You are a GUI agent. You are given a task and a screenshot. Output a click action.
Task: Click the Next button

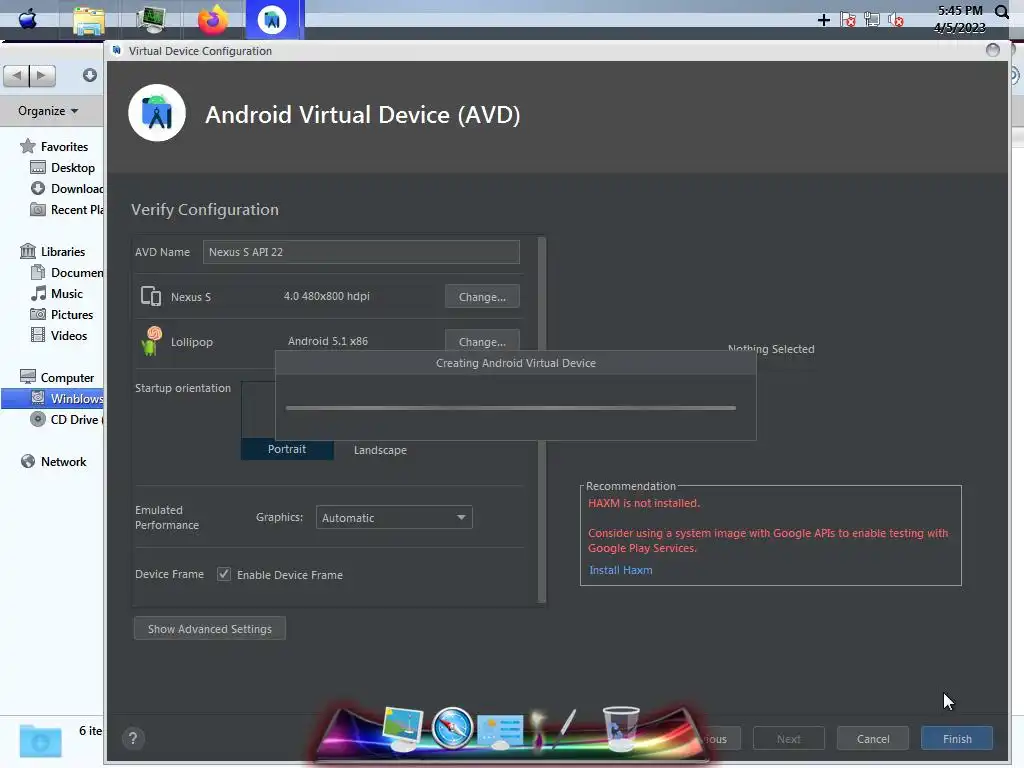coord(788,739)
